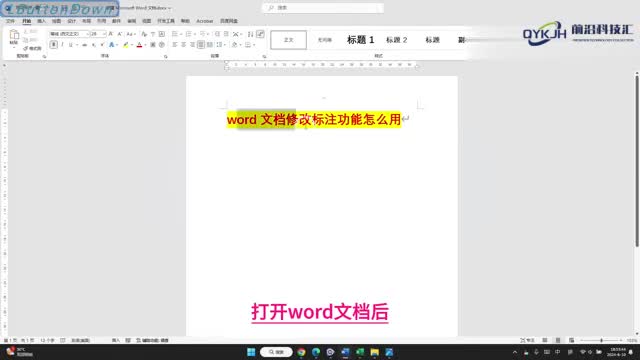
Task: Apply Character Shading icon
Action: point(153,45)
